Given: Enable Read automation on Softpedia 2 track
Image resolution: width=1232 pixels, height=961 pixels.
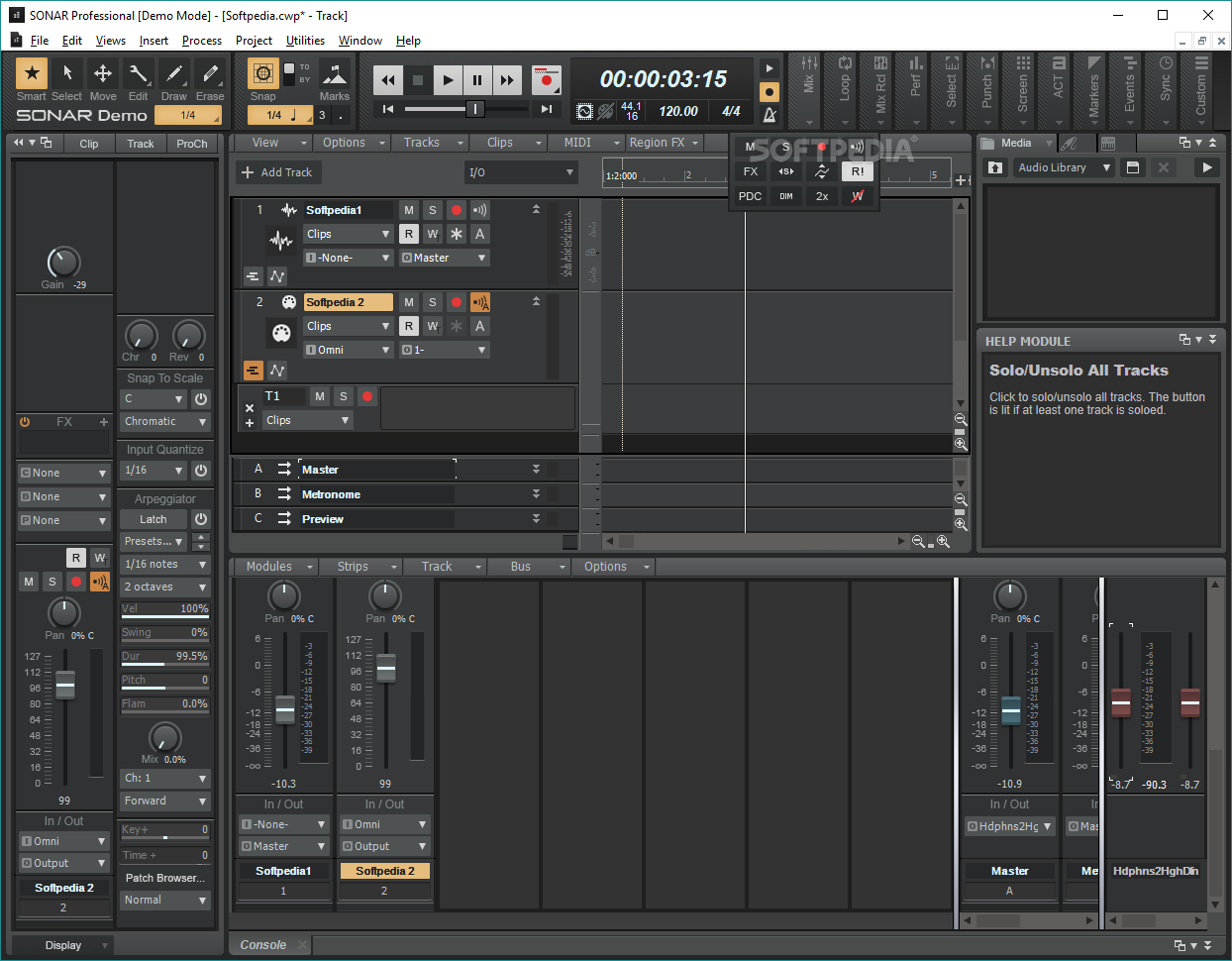Looking at the screenshot, I should (409, 326).
